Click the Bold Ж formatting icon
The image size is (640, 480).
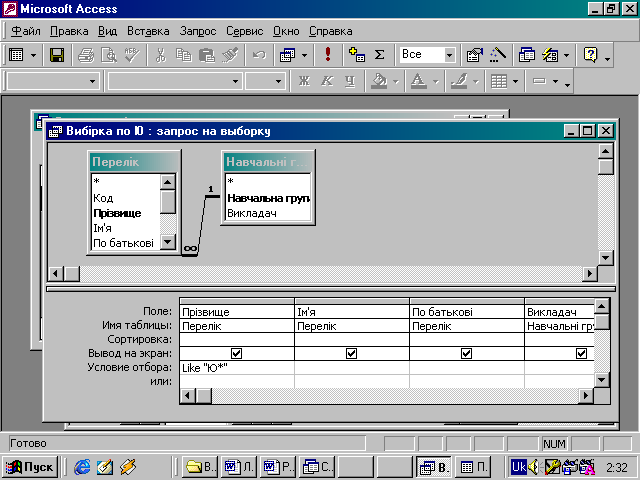[304, 81]
